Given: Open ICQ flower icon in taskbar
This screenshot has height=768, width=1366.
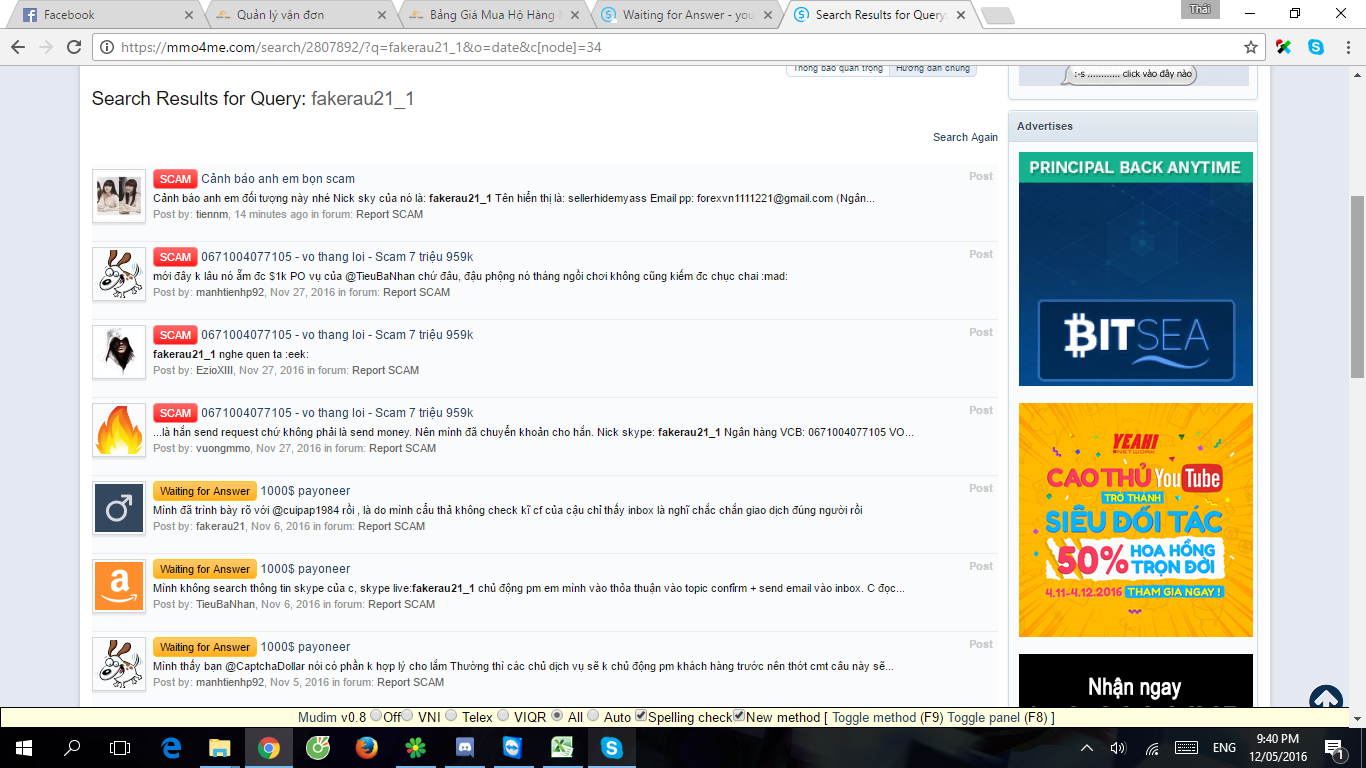Looking at the screenshot, I should (415, 748).
